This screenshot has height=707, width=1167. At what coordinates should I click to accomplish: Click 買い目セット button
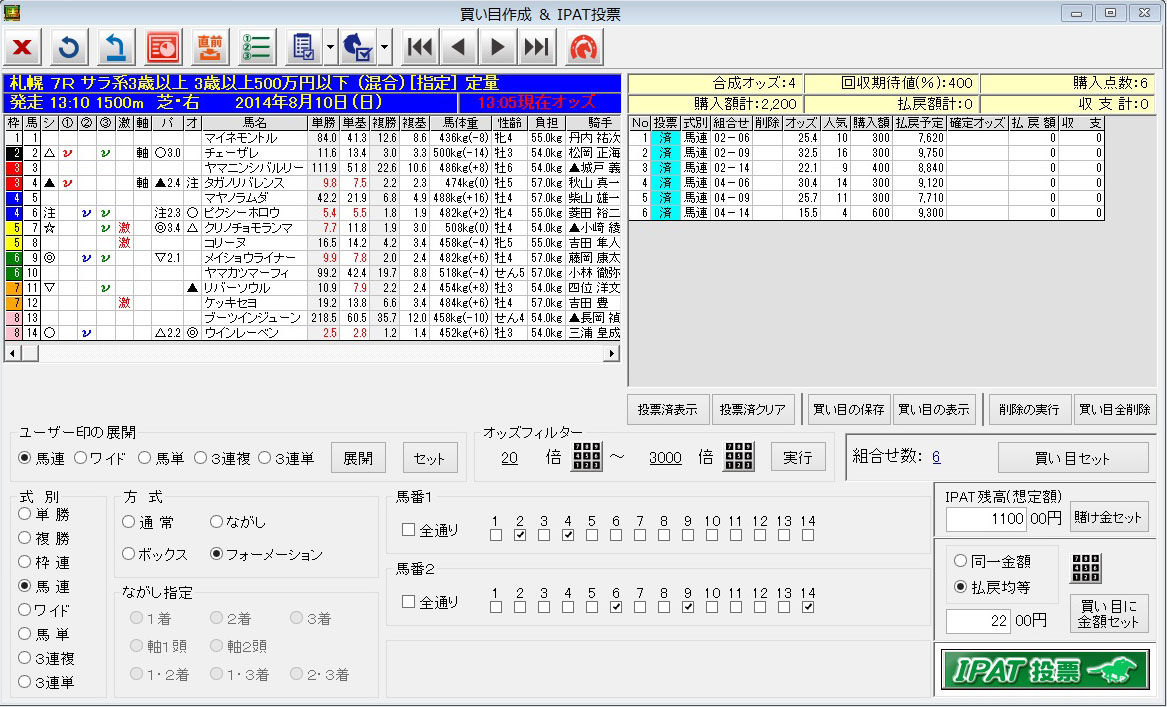coord(1072,458)
